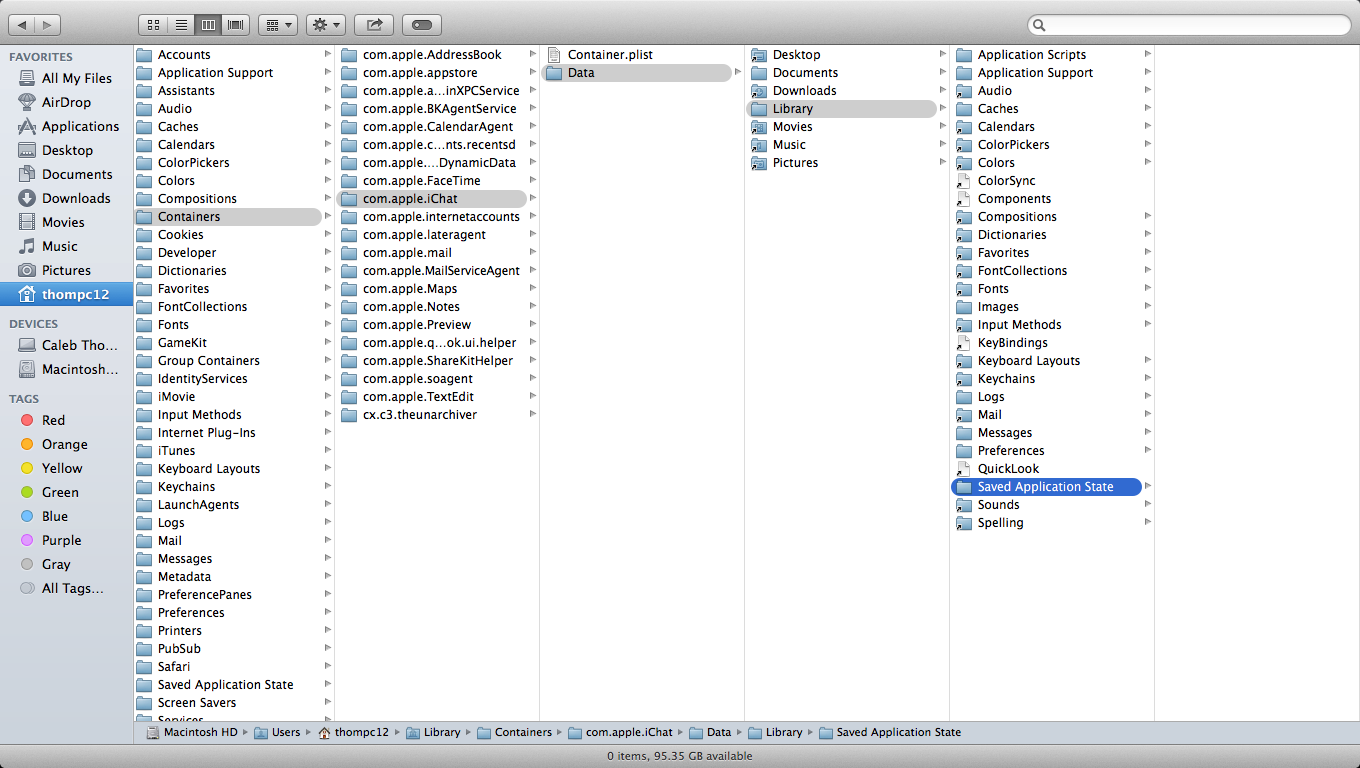Expand the arrow beside Spelling
The height and width of the screenshot is (768, 1360).
pos(1147,523)
